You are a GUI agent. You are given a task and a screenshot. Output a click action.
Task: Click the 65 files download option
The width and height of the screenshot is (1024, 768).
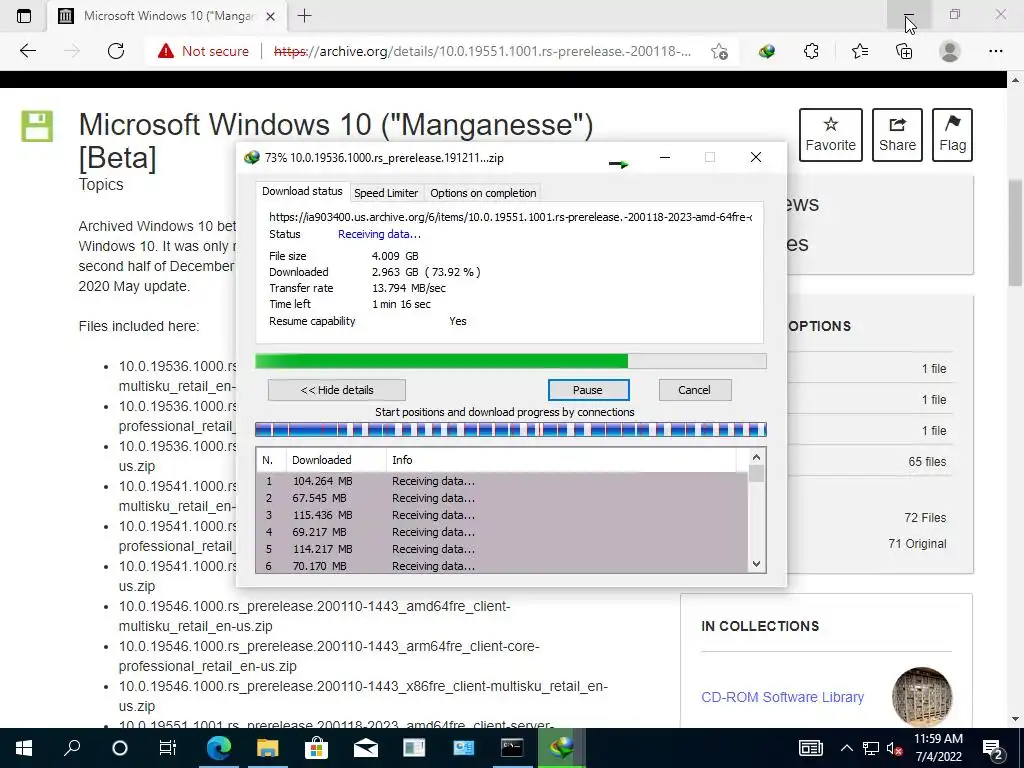point(927,462)
